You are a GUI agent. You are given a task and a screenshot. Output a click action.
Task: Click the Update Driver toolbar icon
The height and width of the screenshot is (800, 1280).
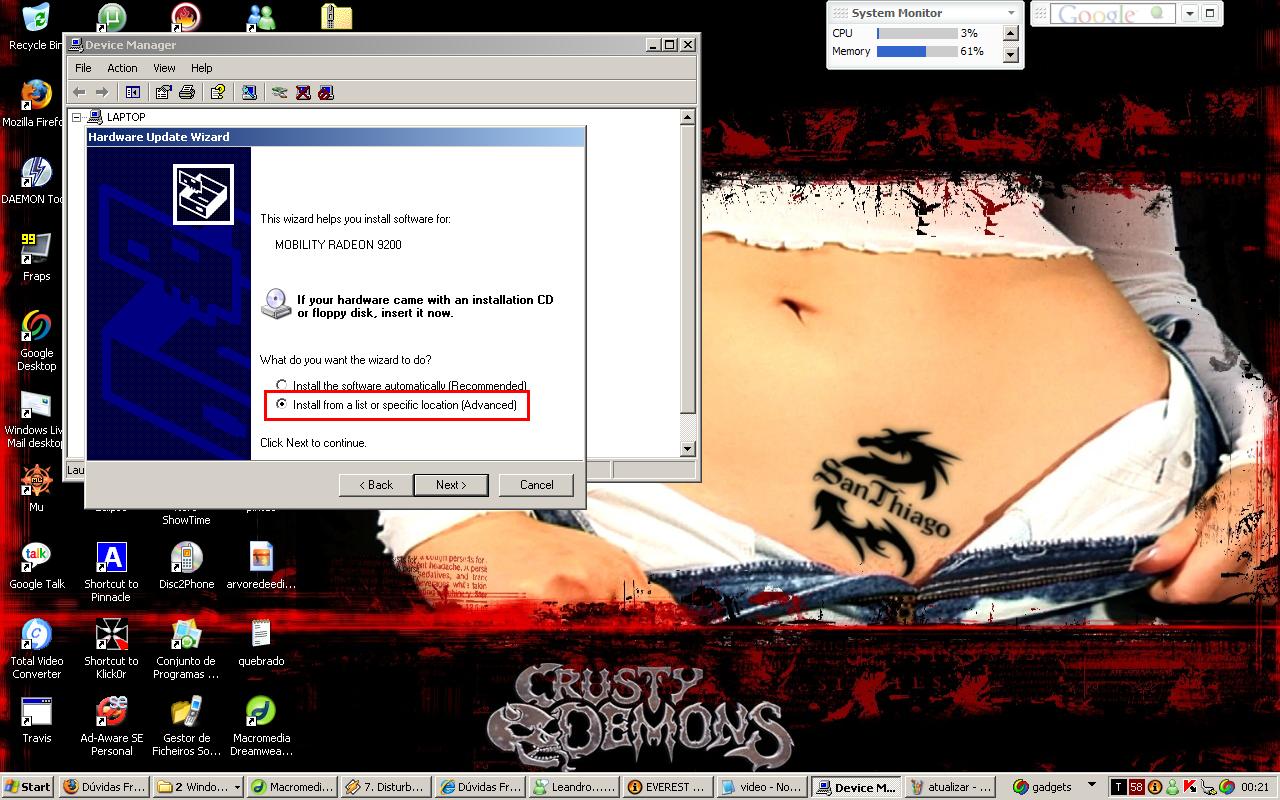pyautogui.click(x=280, y=92)
